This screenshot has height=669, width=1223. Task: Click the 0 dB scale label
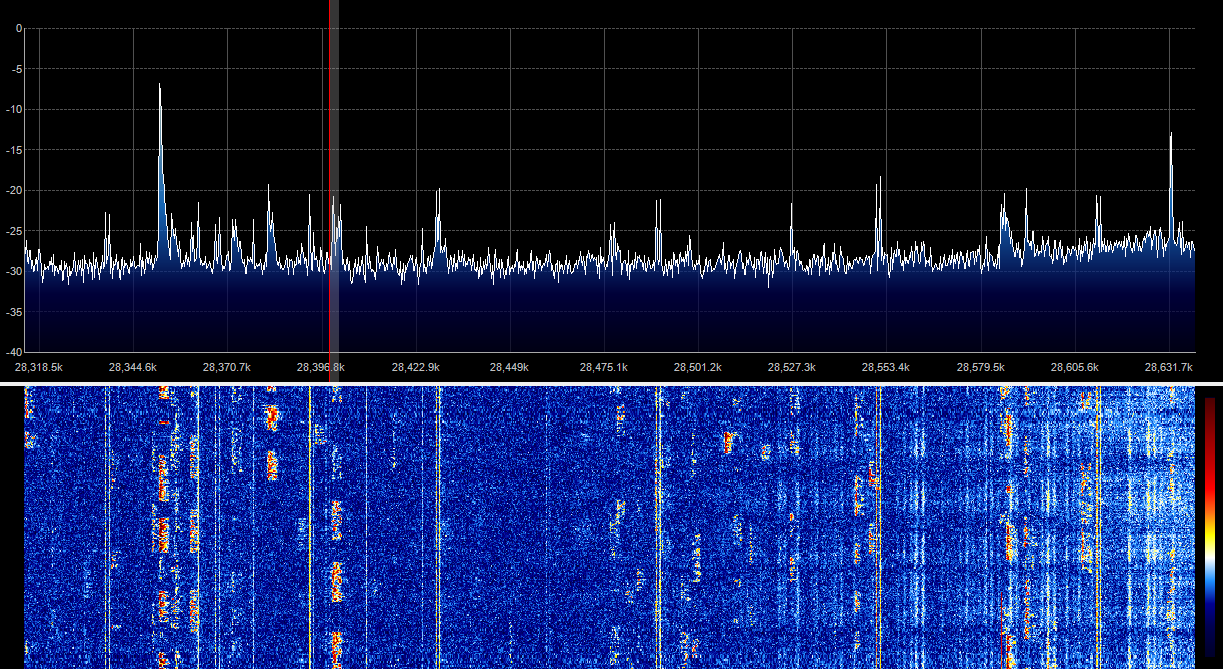click(18, 29)
